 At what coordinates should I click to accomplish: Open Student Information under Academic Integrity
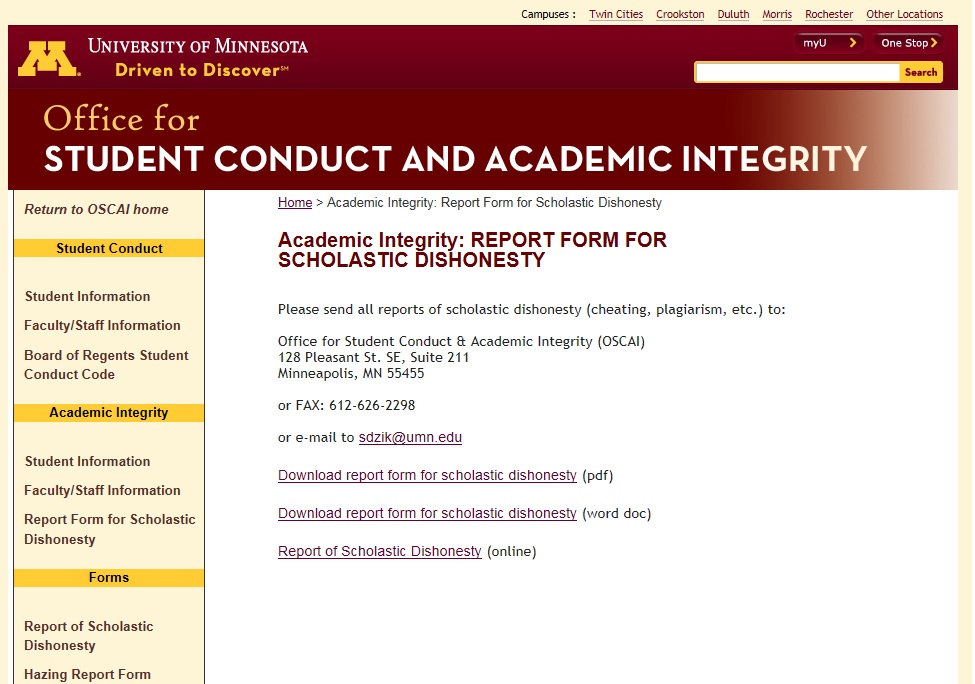click(87, 461)
